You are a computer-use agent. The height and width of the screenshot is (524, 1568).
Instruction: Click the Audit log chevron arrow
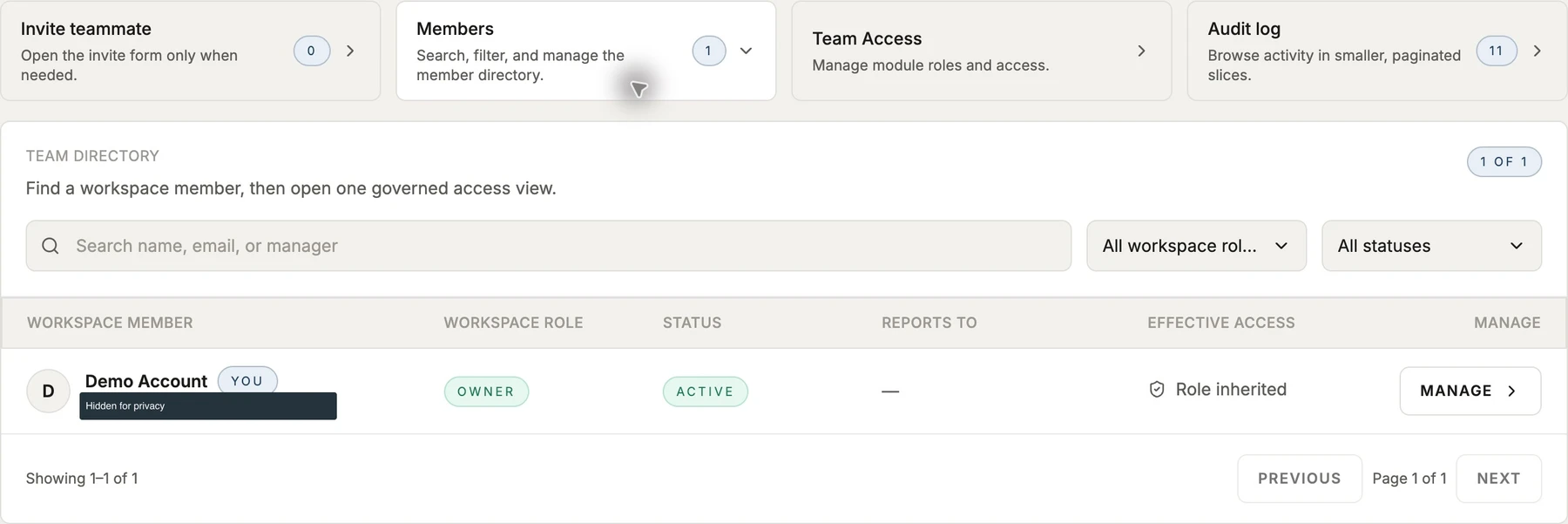[x=1537, y=51]
